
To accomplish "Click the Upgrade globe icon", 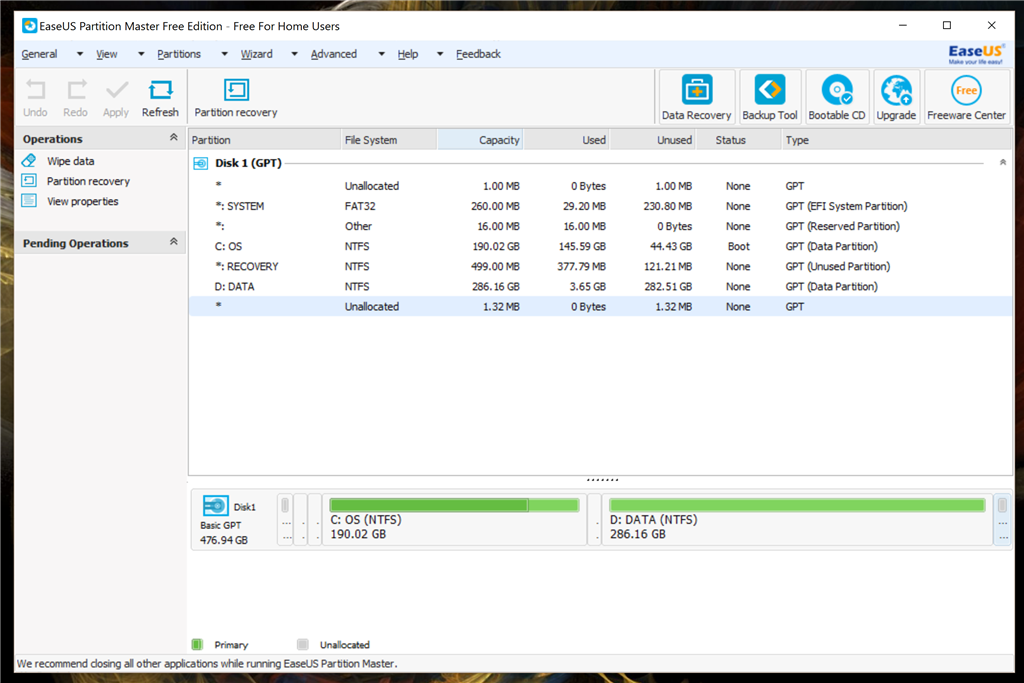I will pyautogui.click(x=896, y=90).
